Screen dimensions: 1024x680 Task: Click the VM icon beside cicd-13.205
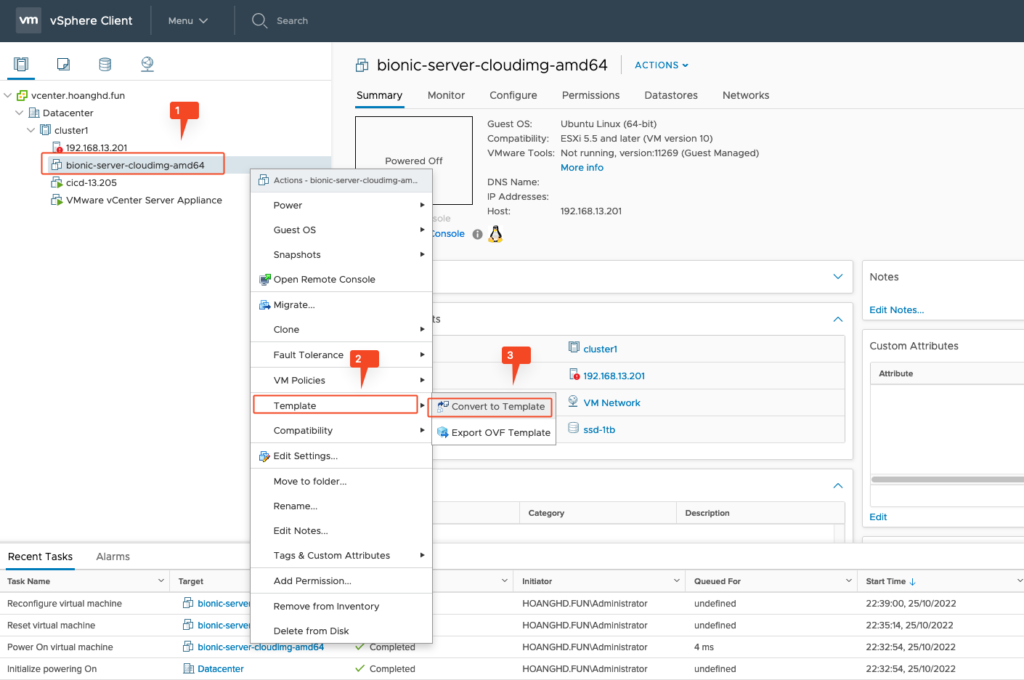click(57, 182)
